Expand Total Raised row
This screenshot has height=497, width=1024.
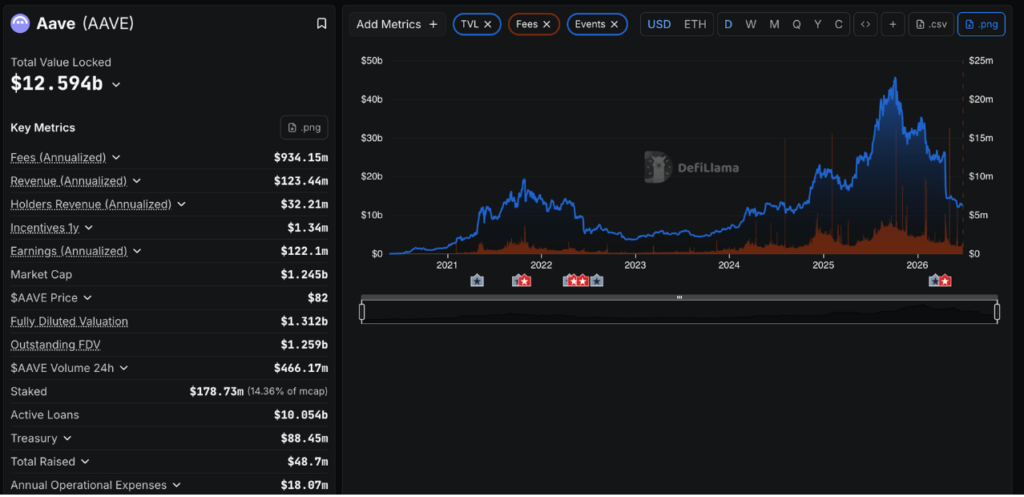tap(85, 462)
